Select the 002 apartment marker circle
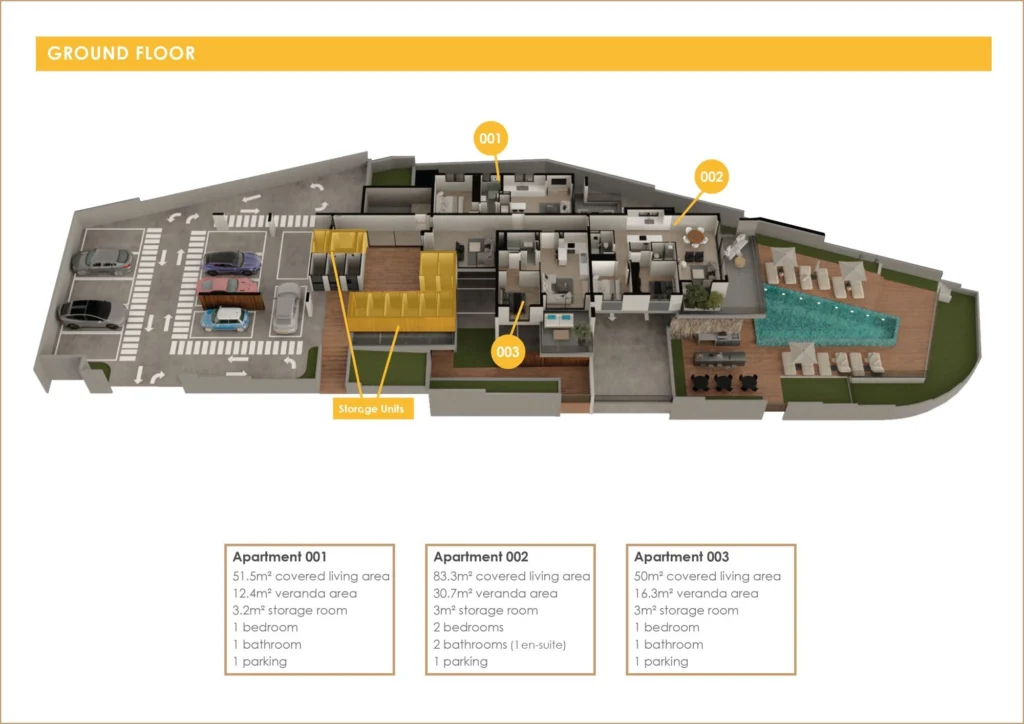Viewport: 1024px width, 724px height. tap(711, 178)
